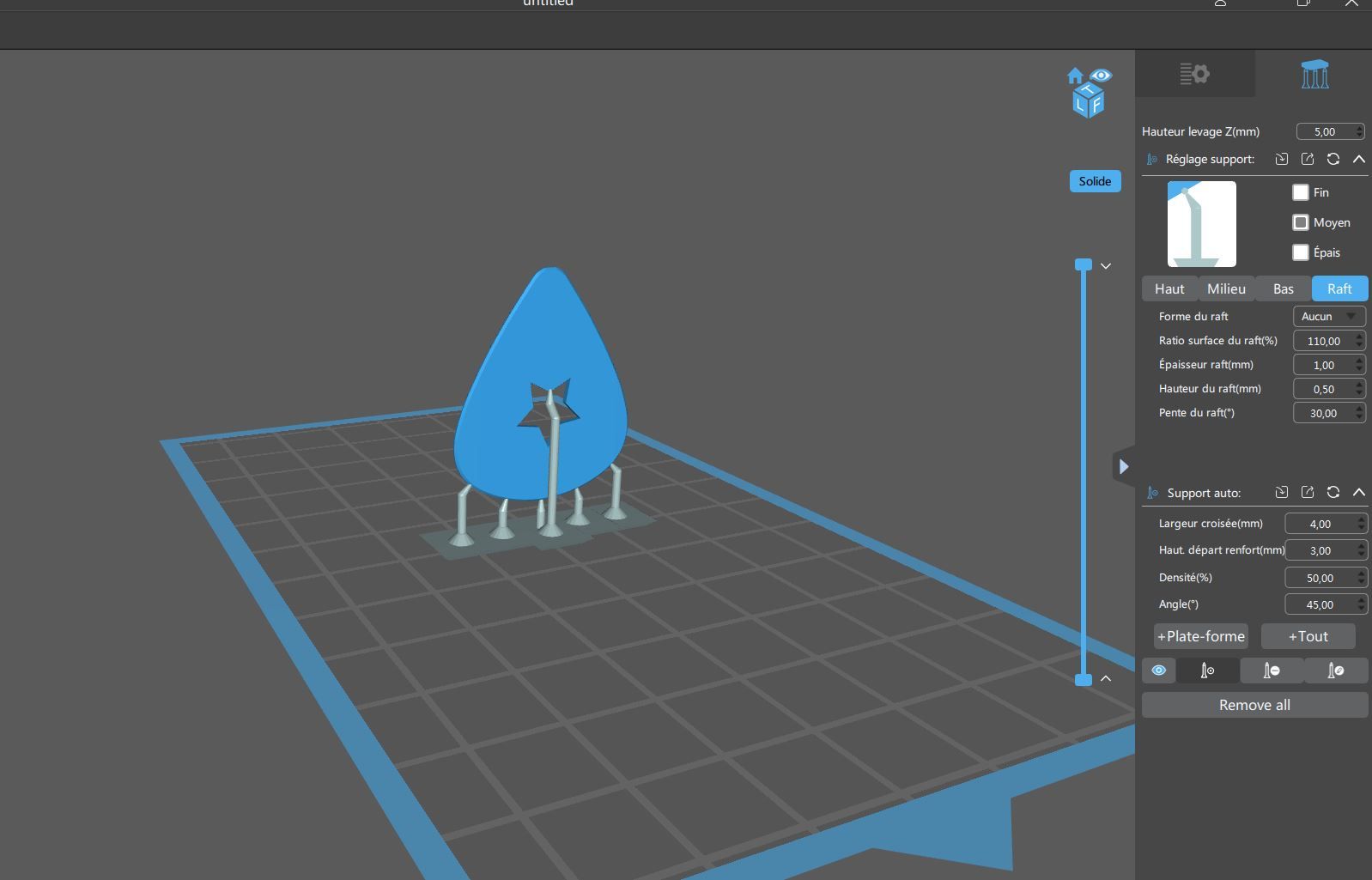1372x880 pixels.
Task: Click the Hauteur levage Z value field
Action: [x=1330, y=131]
